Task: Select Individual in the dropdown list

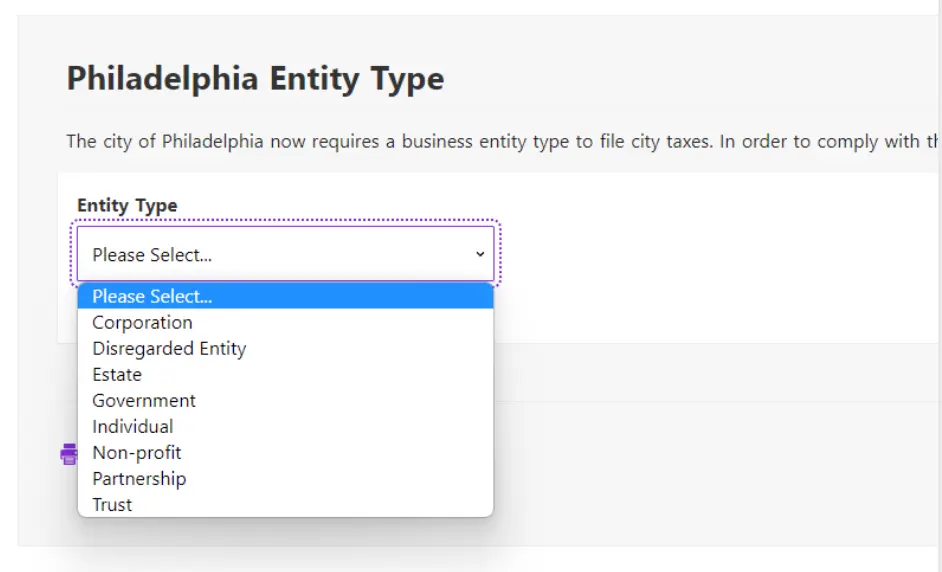Action: (132, 426)
